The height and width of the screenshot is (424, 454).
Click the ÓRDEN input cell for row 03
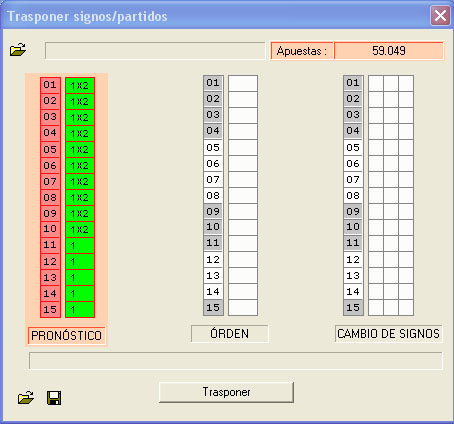click(243, 115)
